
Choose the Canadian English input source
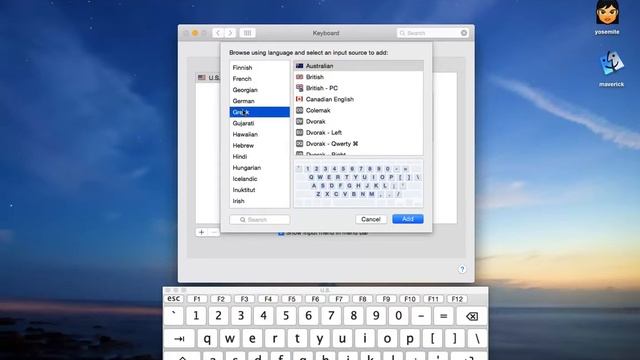pos(358,99)
